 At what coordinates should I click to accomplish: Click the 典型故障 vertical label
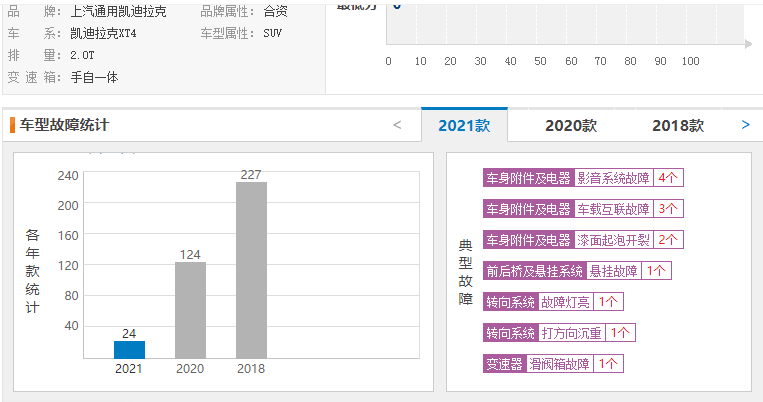coord(466,273)
